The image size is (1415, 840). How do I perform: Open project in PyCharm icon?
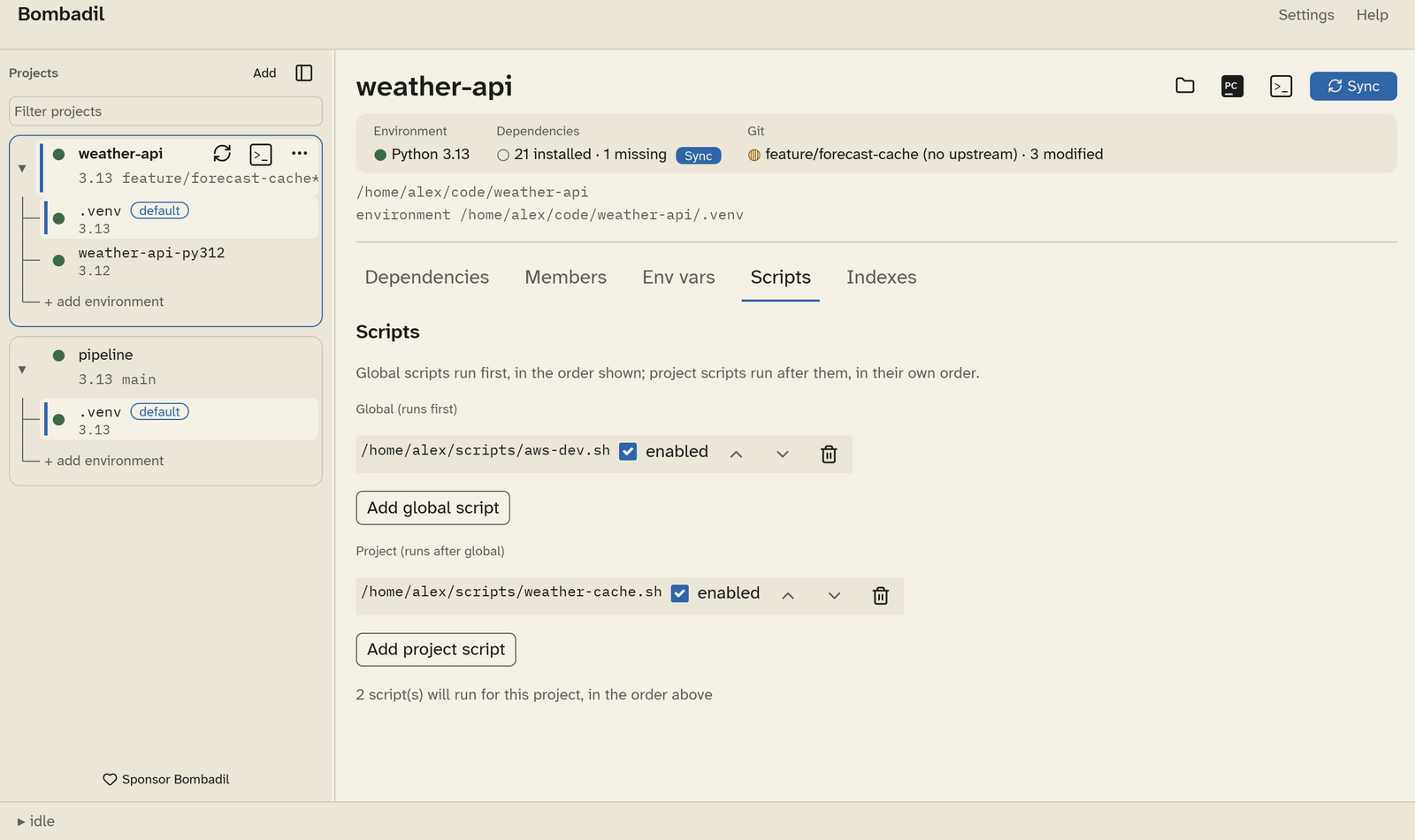(x=1232, y=86)
